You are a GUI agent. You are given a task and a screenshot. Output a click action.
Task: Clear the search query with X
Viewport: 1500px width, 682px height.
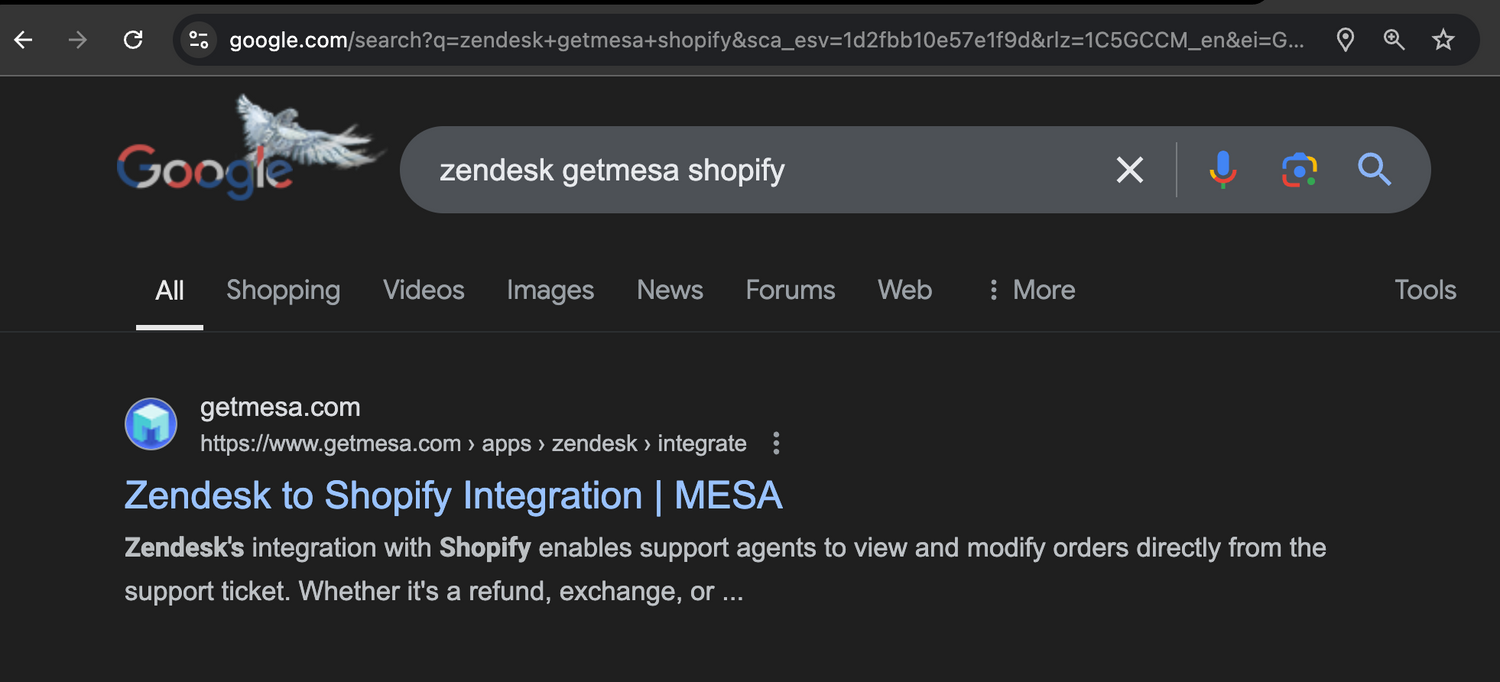pyautogui.click(x=1129, y=170)
